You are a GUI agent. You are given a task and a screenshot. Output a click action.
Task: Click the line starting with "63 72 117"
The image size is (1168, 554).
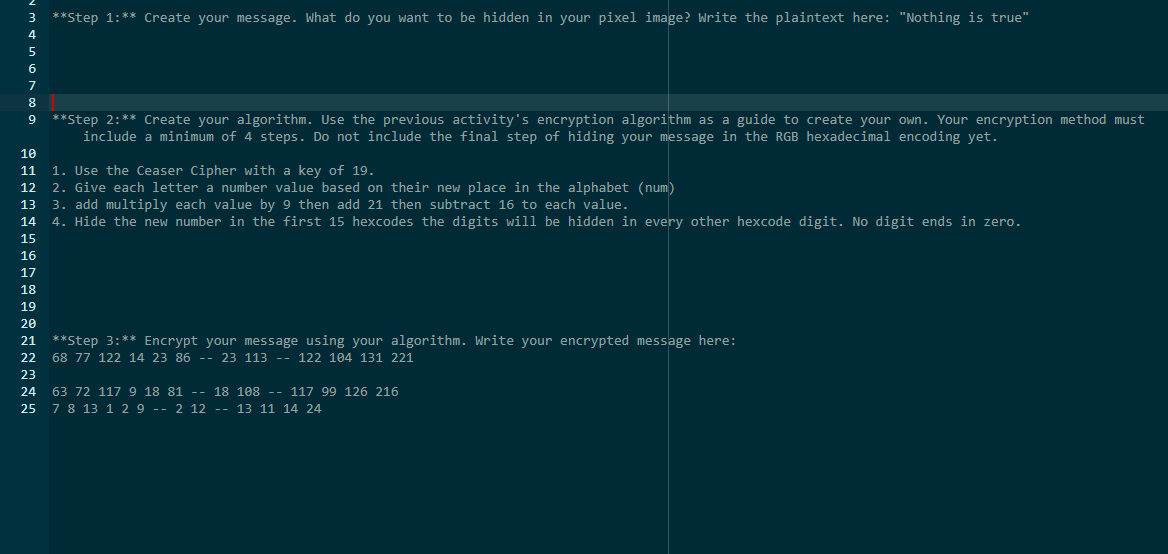coord(225,392)
